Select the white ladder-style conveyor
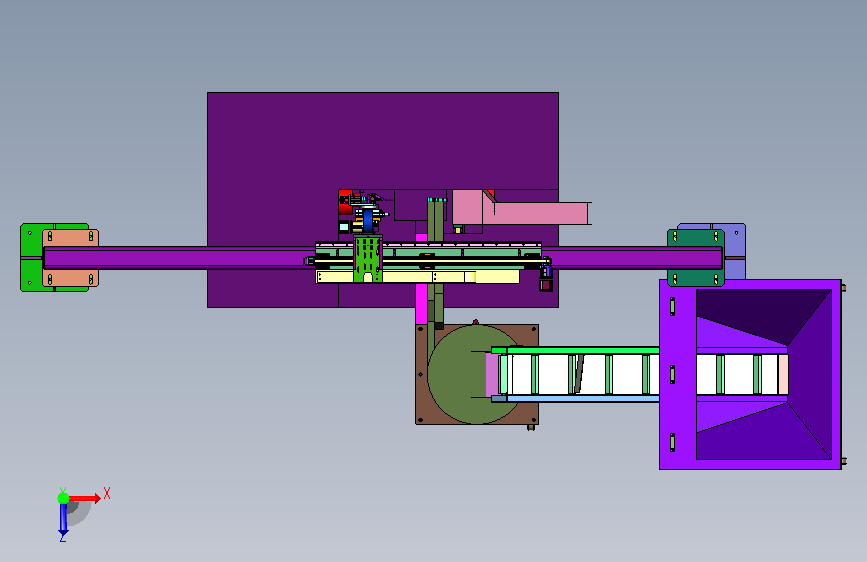Image resolution: width=867 pixels, height=562 pixels. click(x=641, y=374)
